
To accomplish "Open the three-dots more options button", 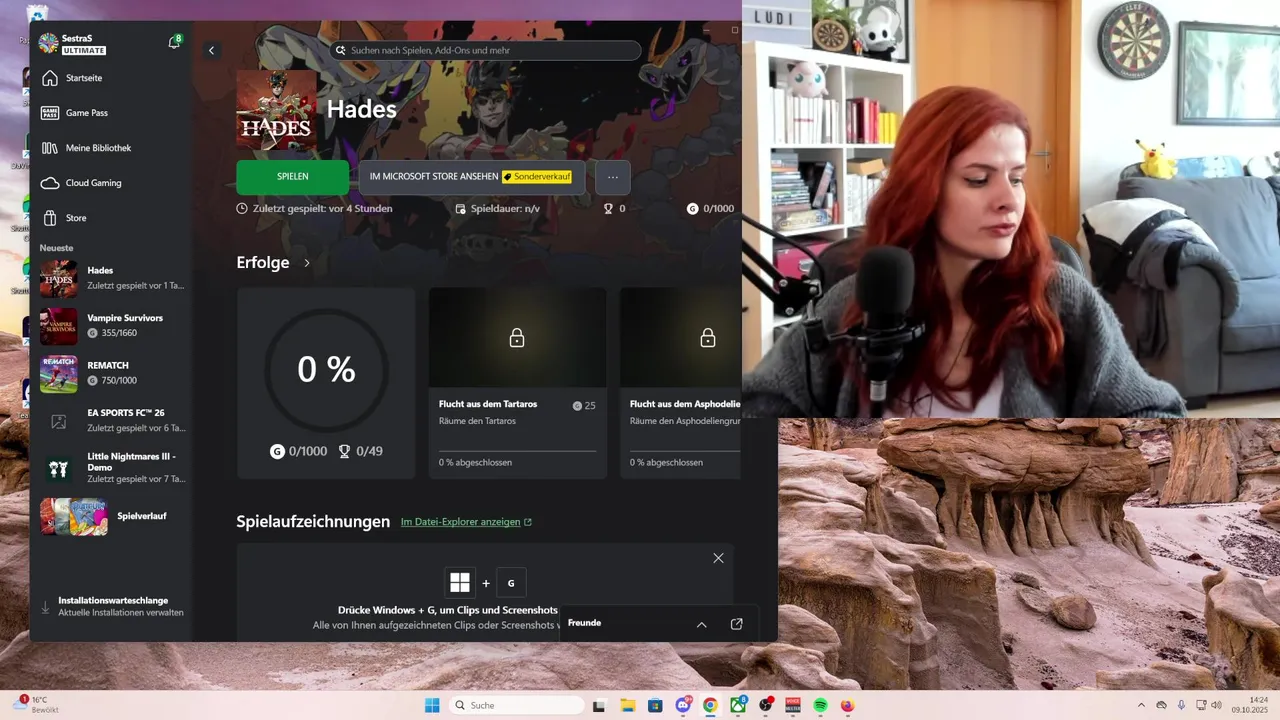I will click(x=613, y=177).
